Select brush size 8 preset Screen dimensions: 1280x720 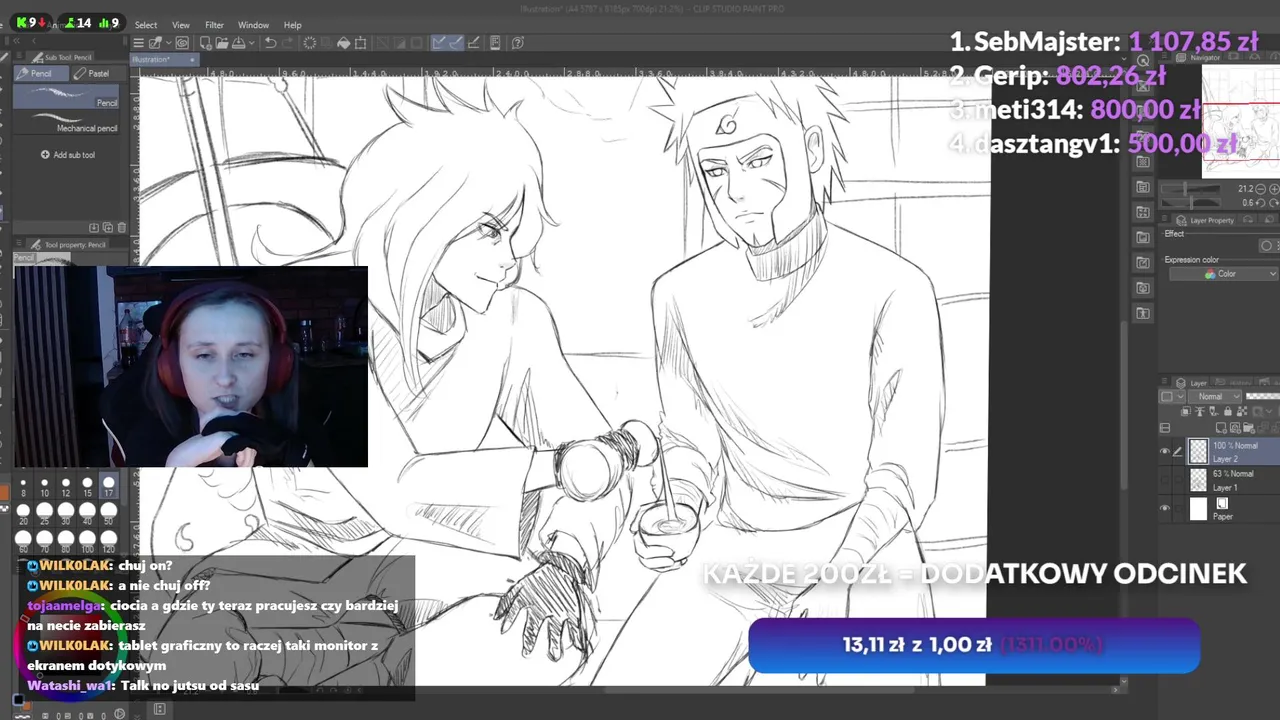point(23,487)
